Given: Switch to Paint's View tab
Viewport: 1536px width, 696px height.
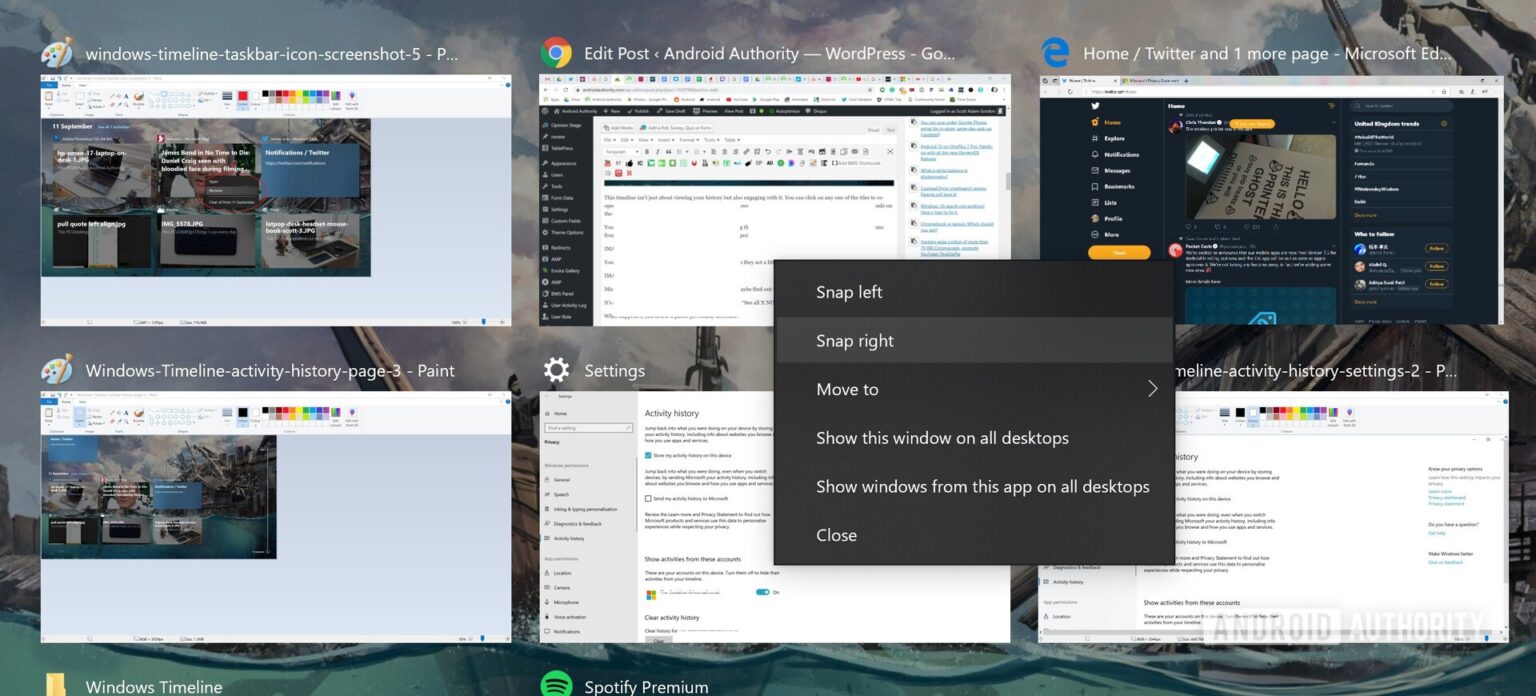Looking at the screenshot, I should coord(82,85).
